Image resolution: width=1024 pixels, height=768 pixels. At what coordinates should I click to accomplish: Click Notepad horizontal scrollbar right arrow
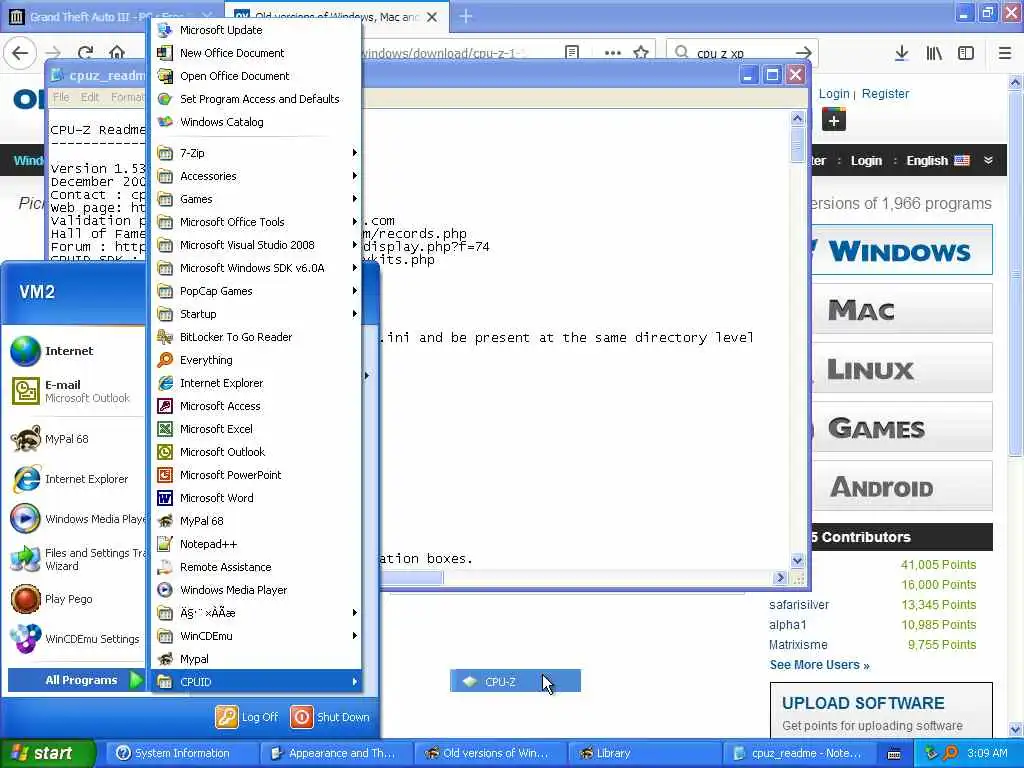point(779,578)
